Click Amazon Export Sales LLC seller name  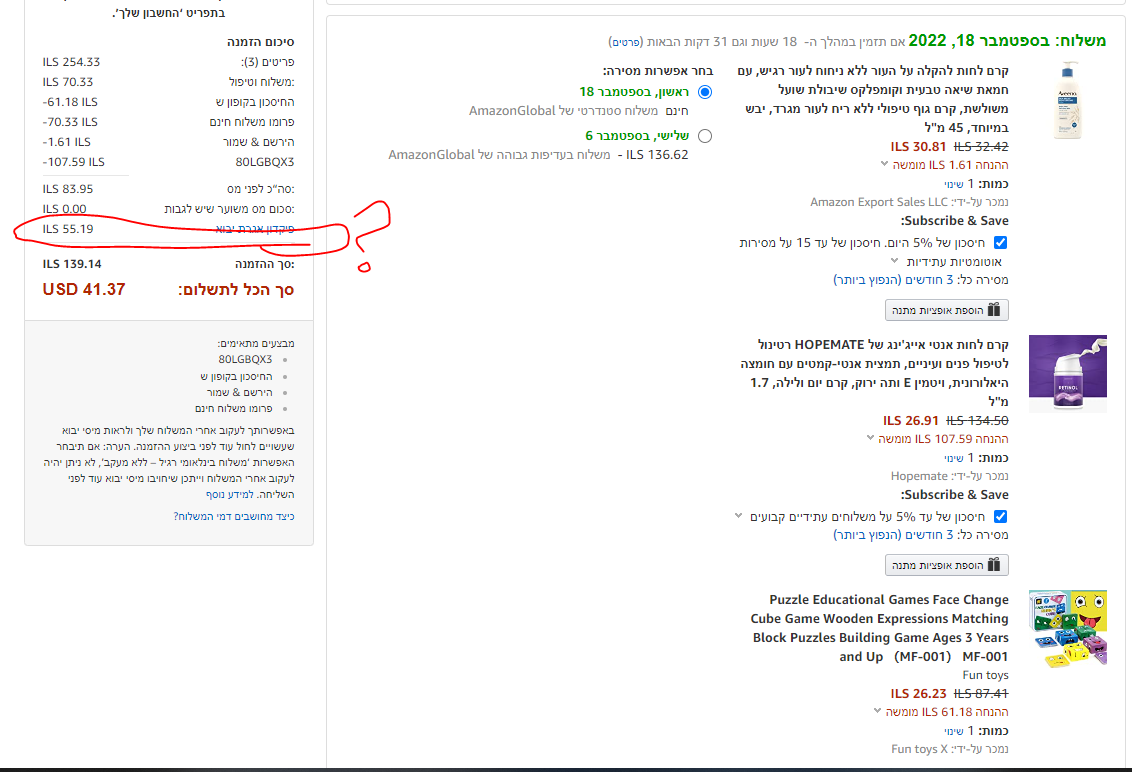[879, 202]
